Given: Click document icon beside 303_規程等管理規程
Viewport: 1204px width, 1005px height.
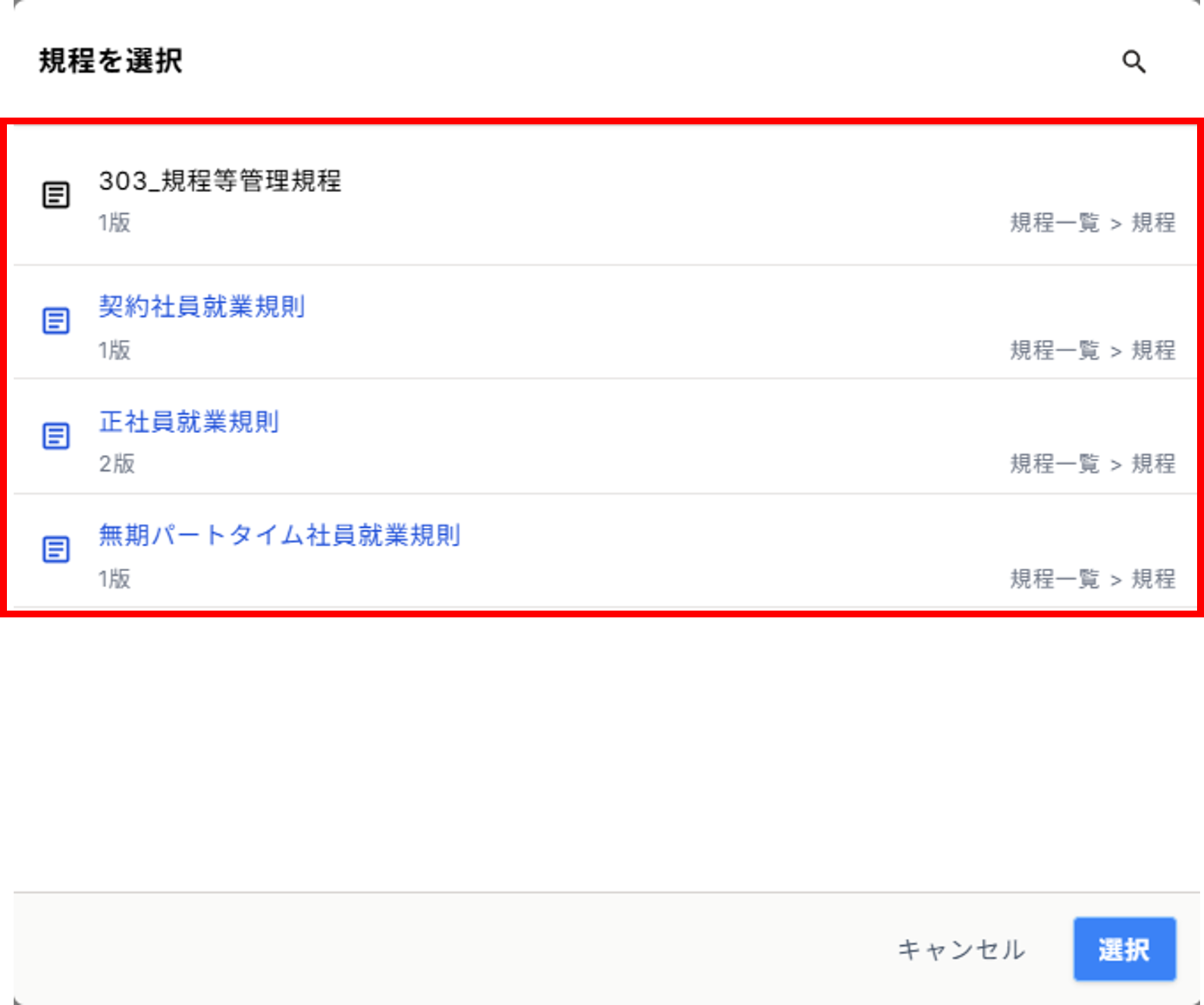Looking at the screenshot, I should coord(55,195).
